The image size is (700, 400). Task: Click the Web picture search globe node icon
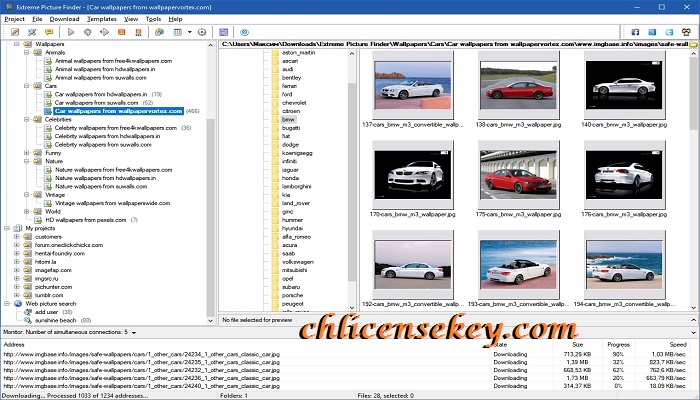[18, 304]
